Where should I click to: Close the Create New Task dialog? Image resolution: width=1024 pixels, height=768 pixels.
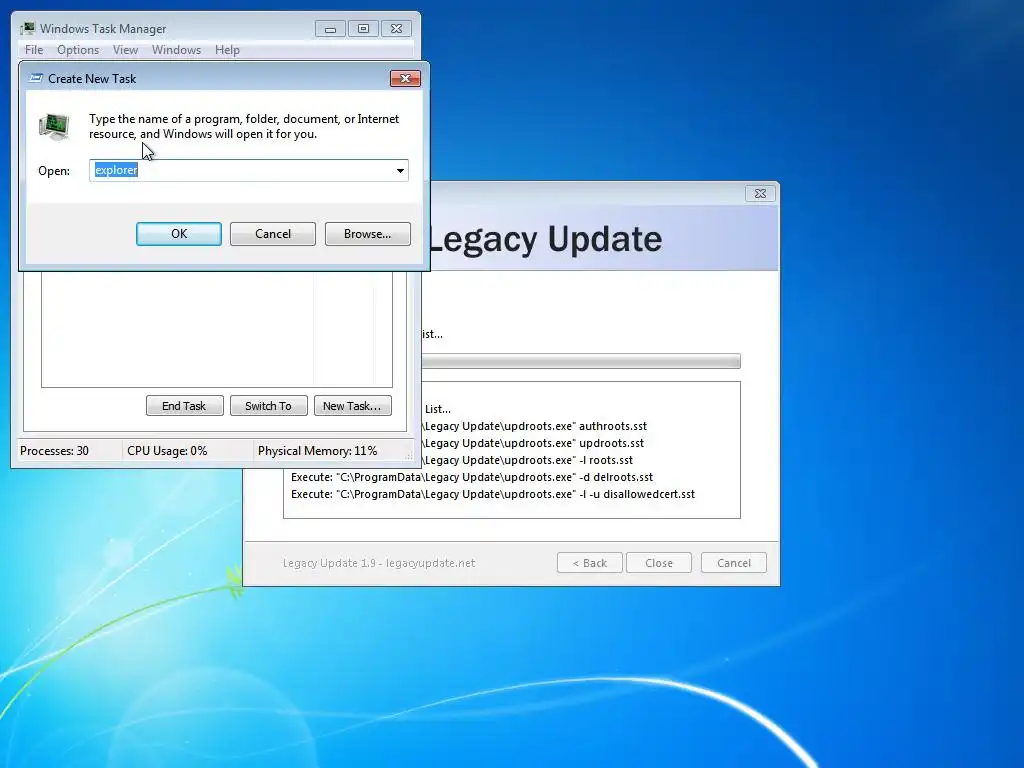click(405, 78)
